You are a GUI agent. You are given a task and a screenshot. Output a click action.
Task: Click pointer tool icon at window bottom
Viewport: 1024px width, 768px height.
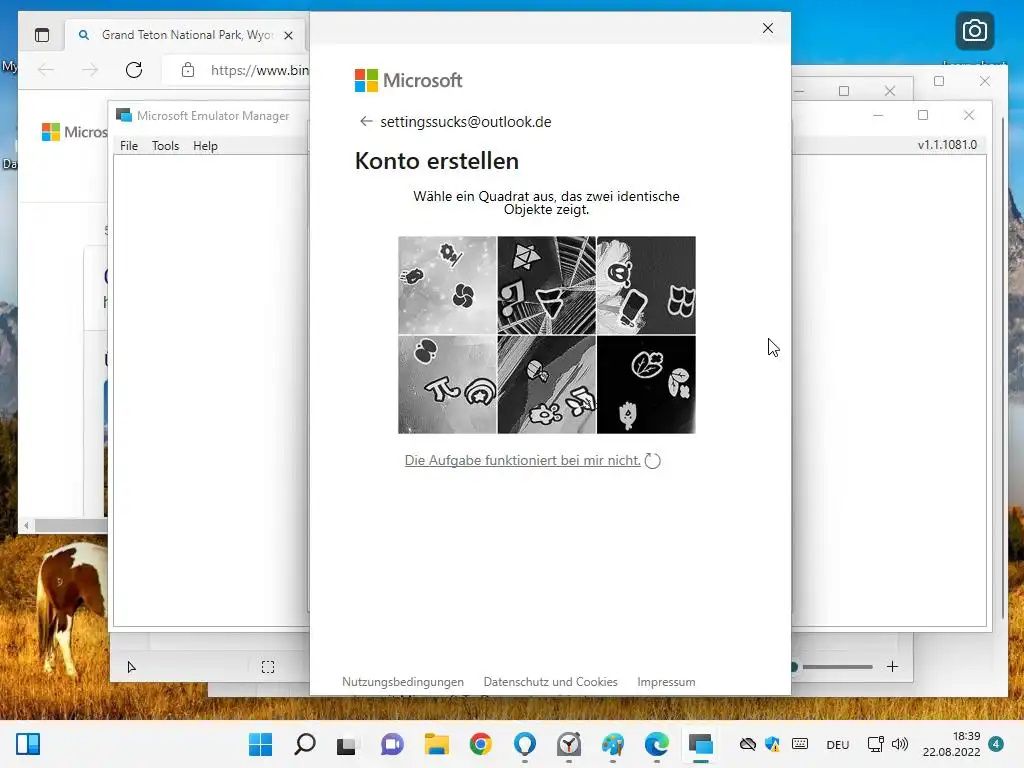(131, 667)
